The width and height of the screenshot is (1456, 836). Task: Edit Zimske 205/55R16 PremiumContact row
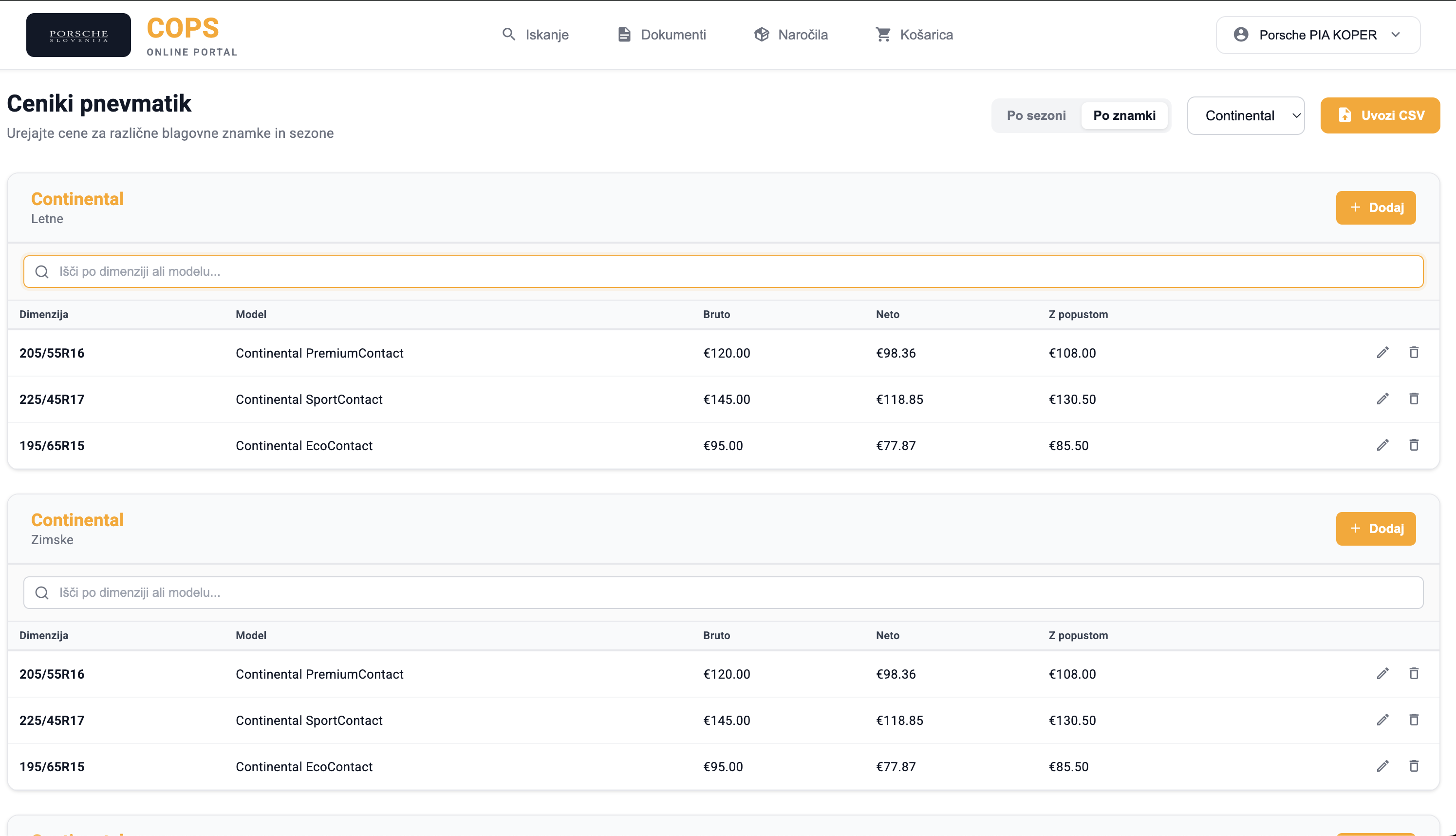pyautogui.click(x=1382, y=673)
